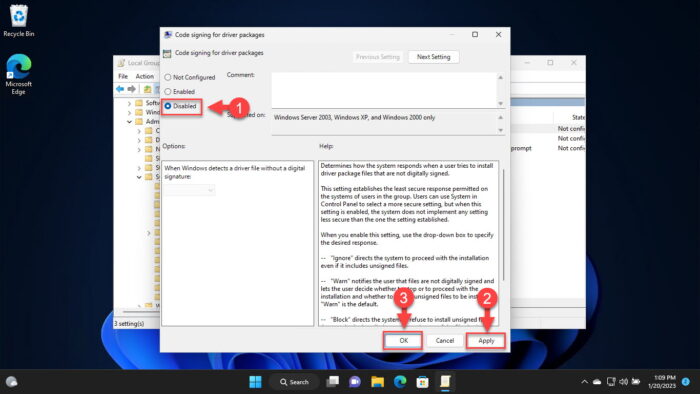Click the Apply button

click(x=486, y=341)
